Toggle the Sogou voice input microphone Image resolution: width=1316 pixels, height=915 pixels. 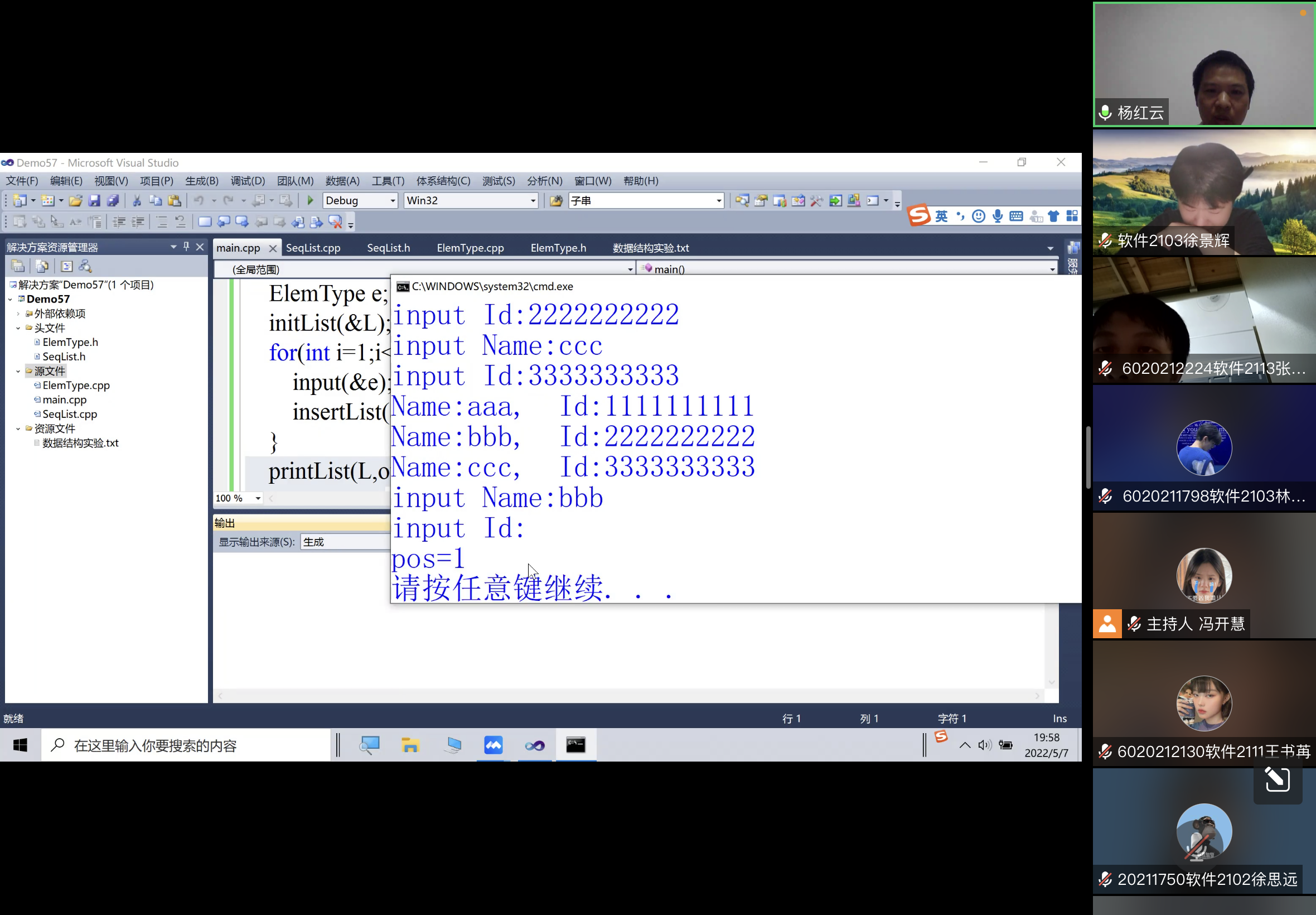click(x=998, y=216)
